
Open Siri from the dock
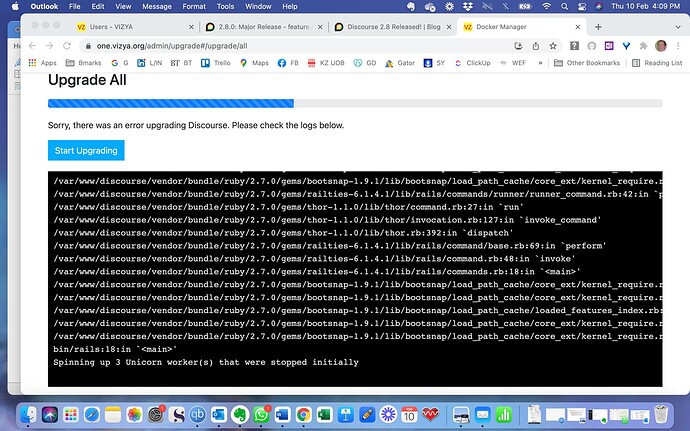[x=50, y=414]
